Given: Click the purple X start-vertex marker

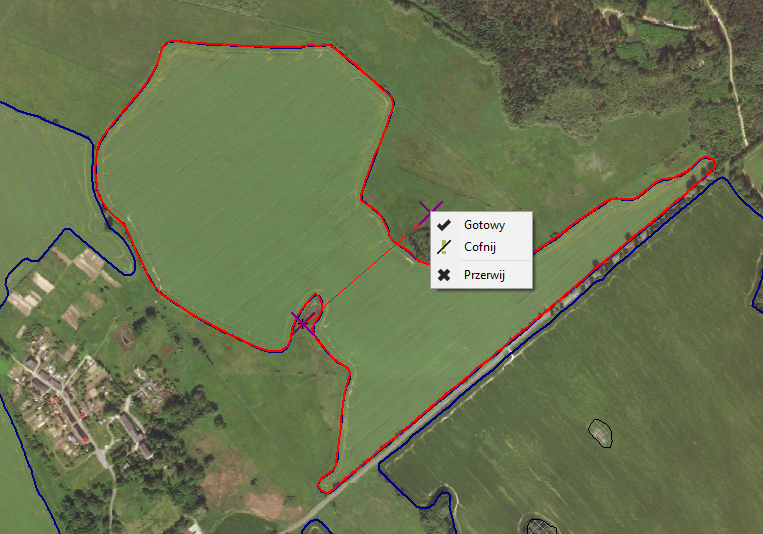Looking at the screenshot, I should click(303, 323).
